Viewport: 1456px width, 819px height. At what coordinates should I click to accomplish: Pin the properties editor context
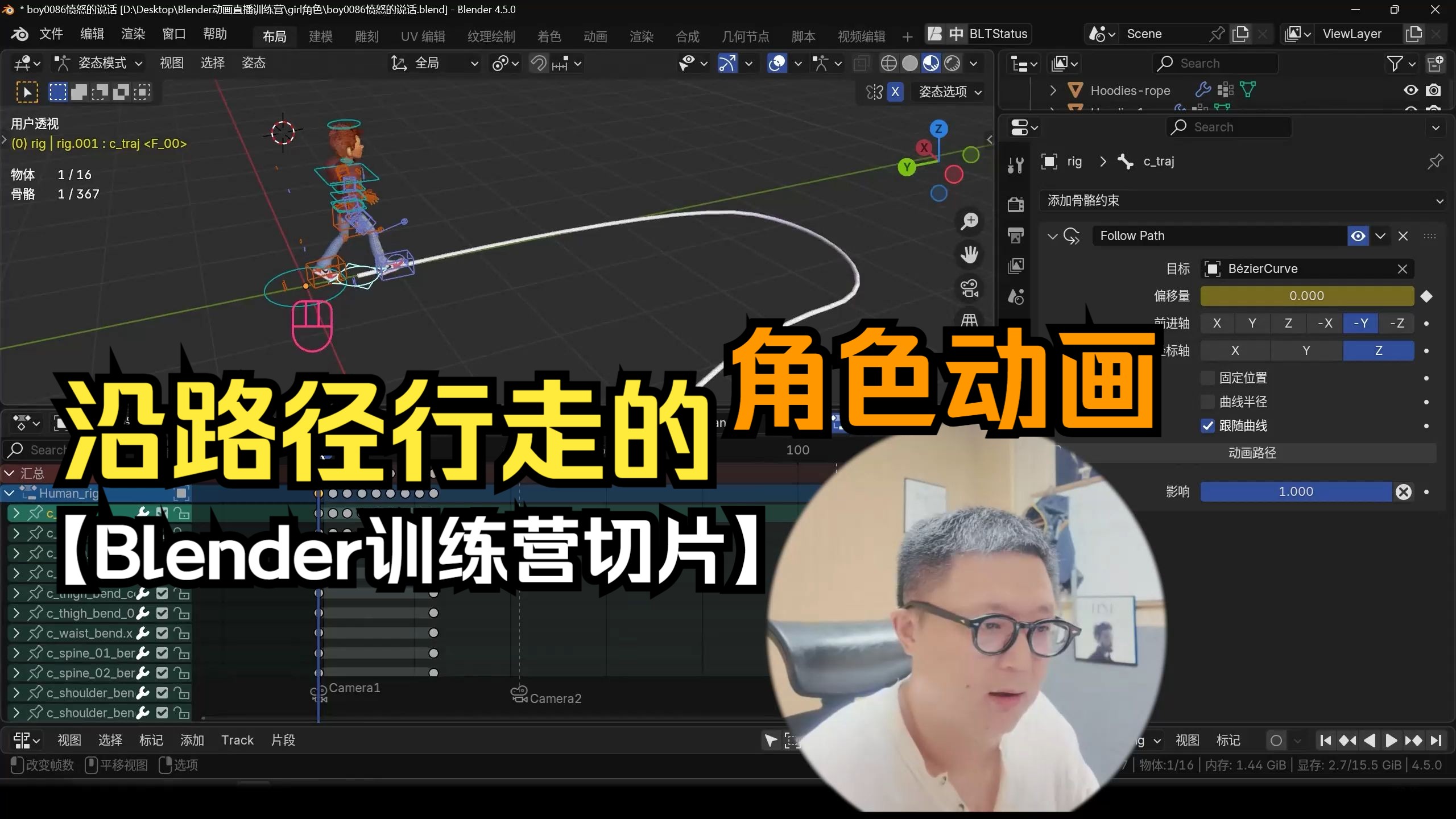click(1435, 162)
